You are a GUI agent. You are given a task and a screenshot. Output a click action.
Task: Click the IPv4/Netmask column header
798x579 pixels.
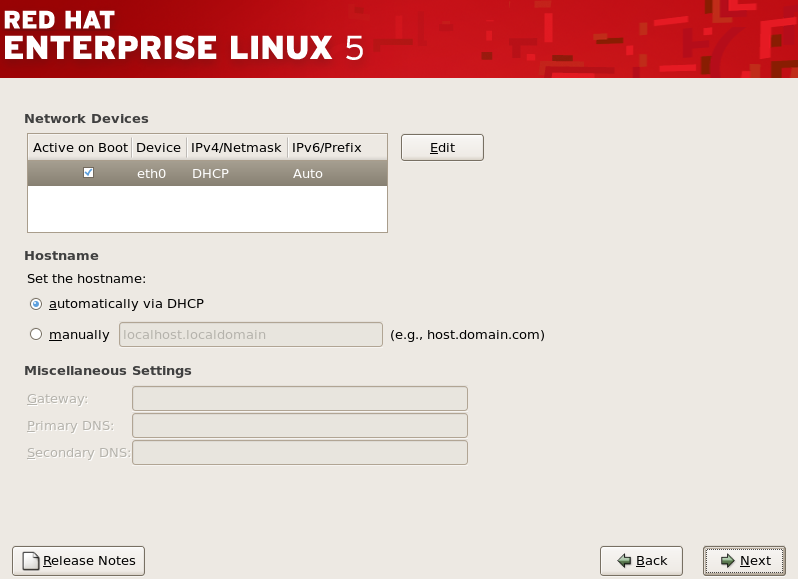[x=237, y=148]
